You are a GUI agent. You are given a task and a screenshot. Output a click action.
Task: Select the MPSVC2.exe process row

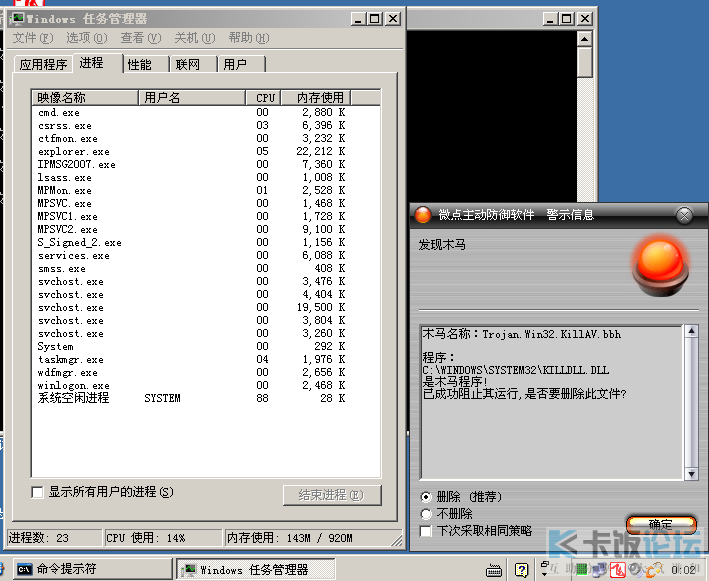[x=206, y=230]
